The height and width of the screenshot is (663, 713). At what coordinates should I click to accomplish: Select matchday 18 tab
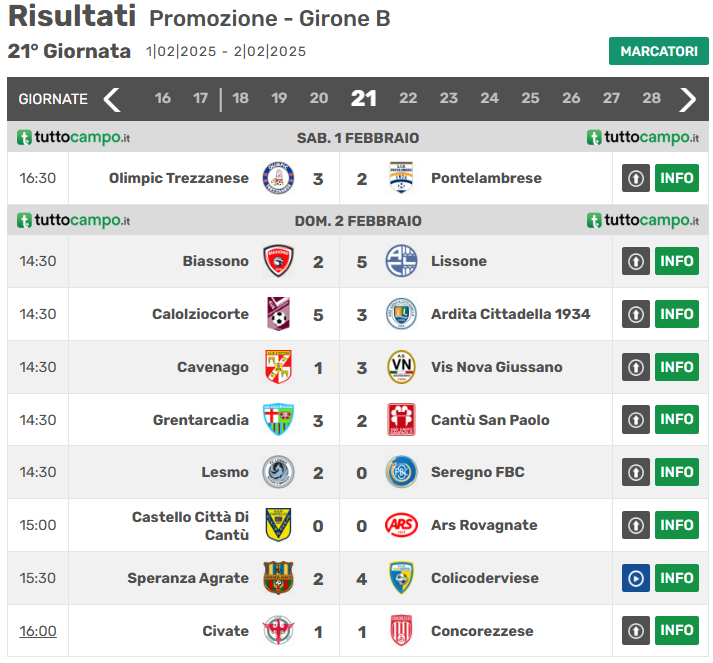pos(240,98)
